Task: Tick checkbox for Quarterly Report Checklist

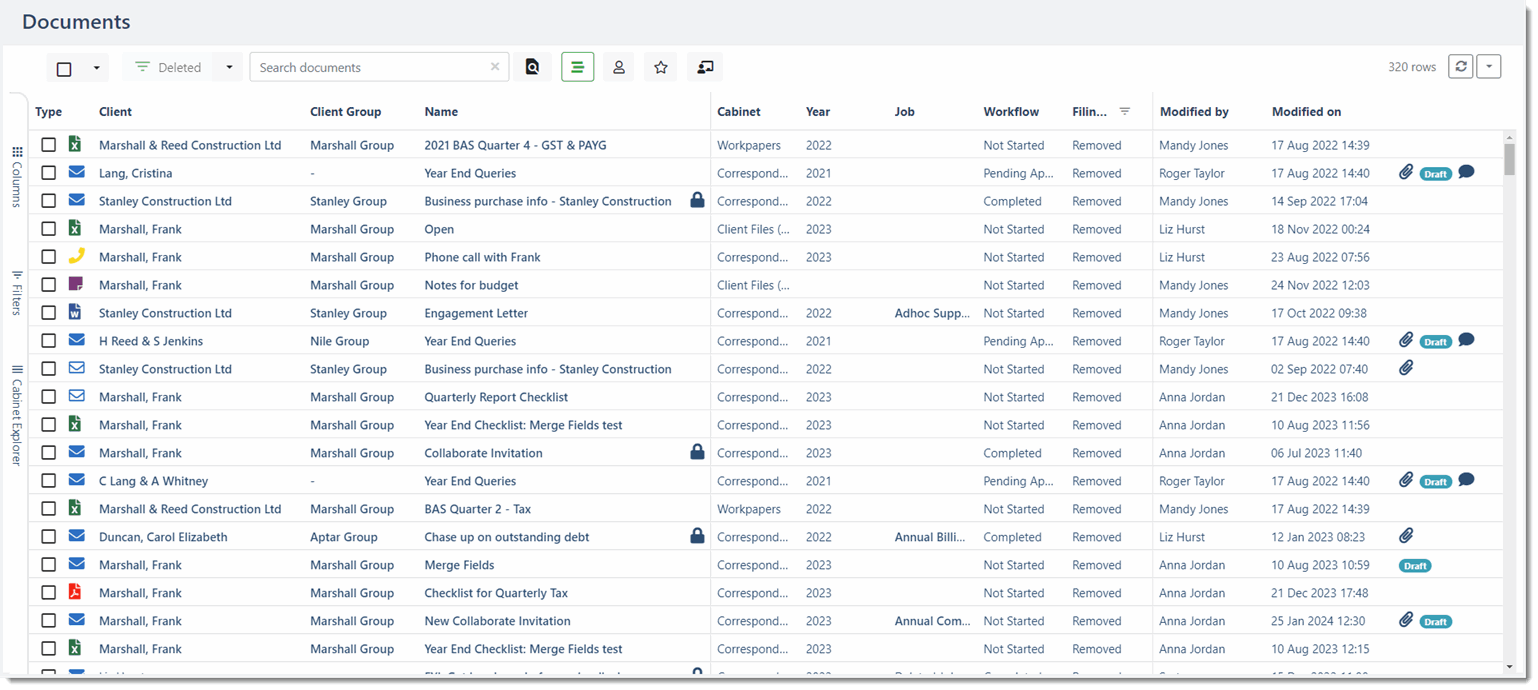Action: coord(48,397)
